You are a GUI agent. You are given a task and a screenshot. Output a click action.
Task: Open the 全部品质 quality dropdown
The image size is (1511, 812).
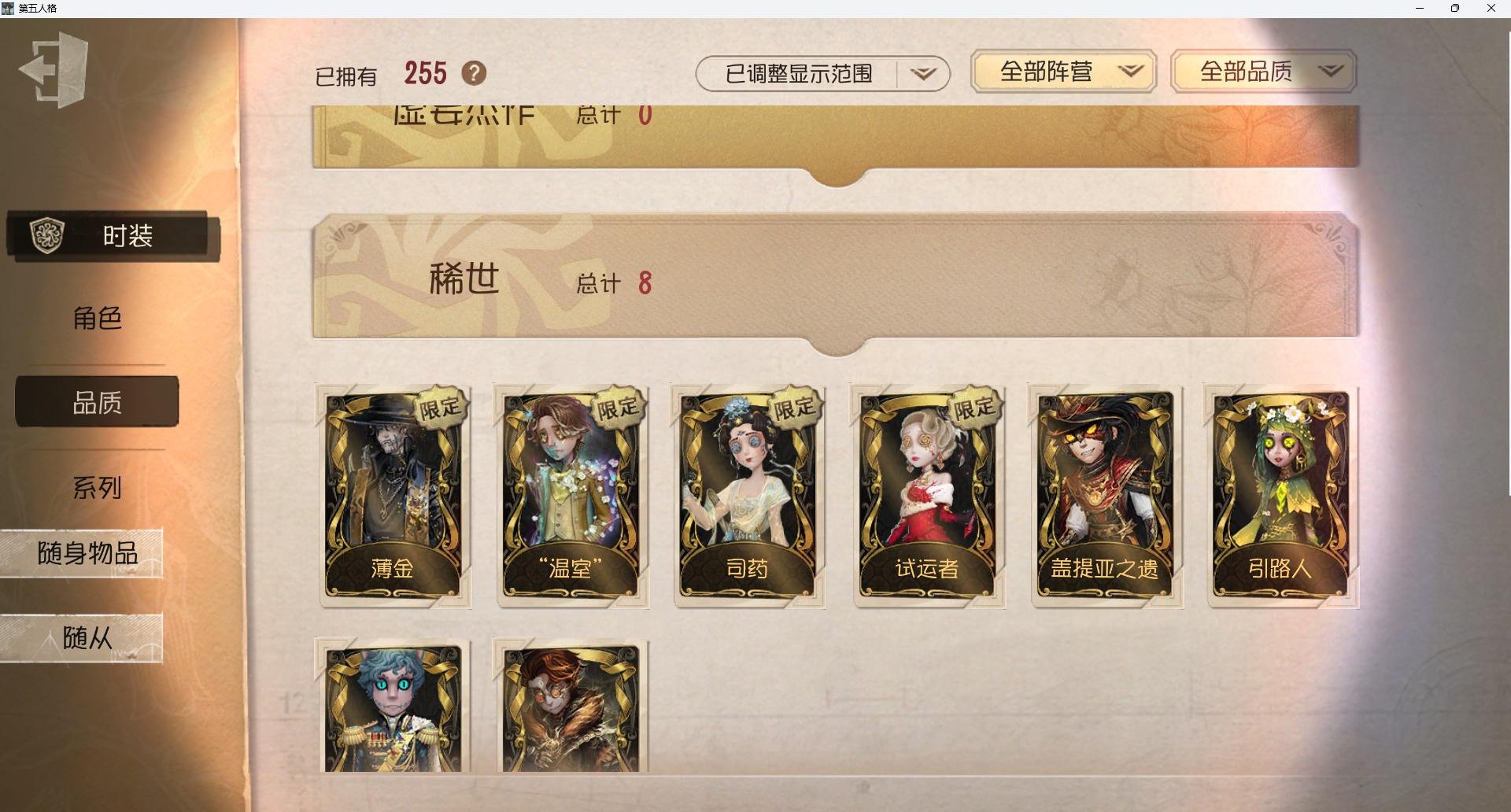1263,72
